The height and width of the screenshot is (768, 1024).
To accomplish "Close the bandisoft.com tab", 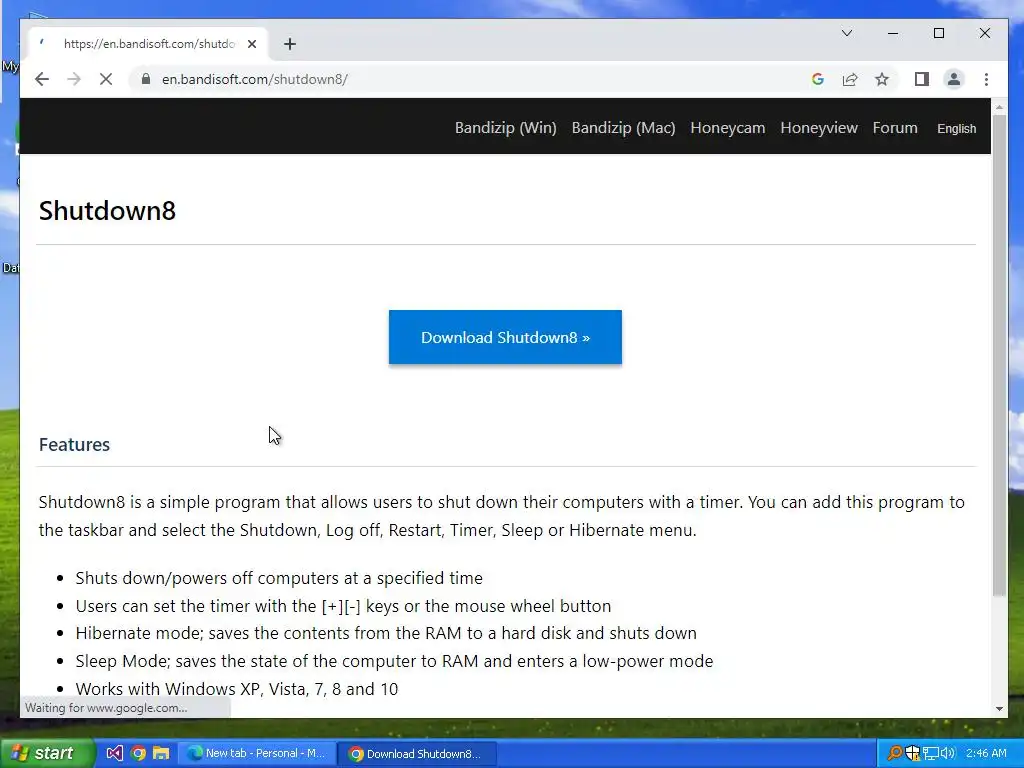I will pos(252,44).
